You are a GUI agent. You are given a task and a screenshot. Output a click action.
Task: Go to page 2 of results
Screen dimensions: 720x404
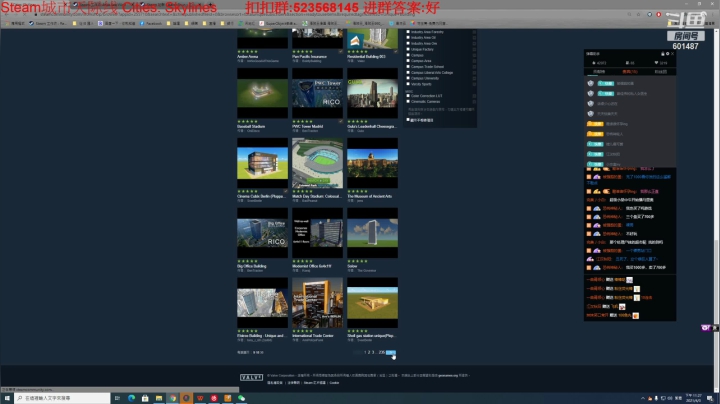tap(369, 352)
